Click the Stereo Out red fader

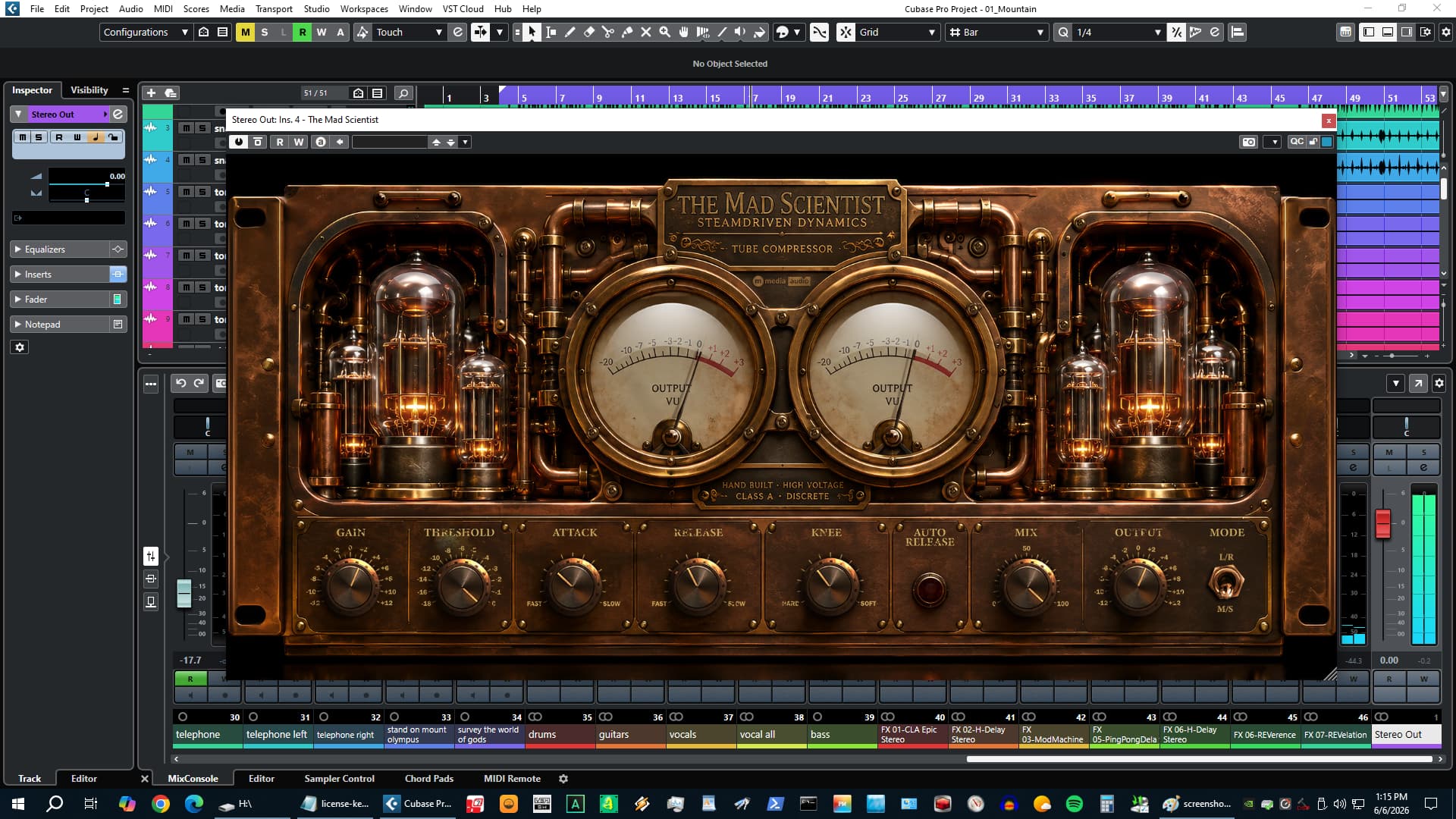pyautogui.click(x=1383, y=524)
